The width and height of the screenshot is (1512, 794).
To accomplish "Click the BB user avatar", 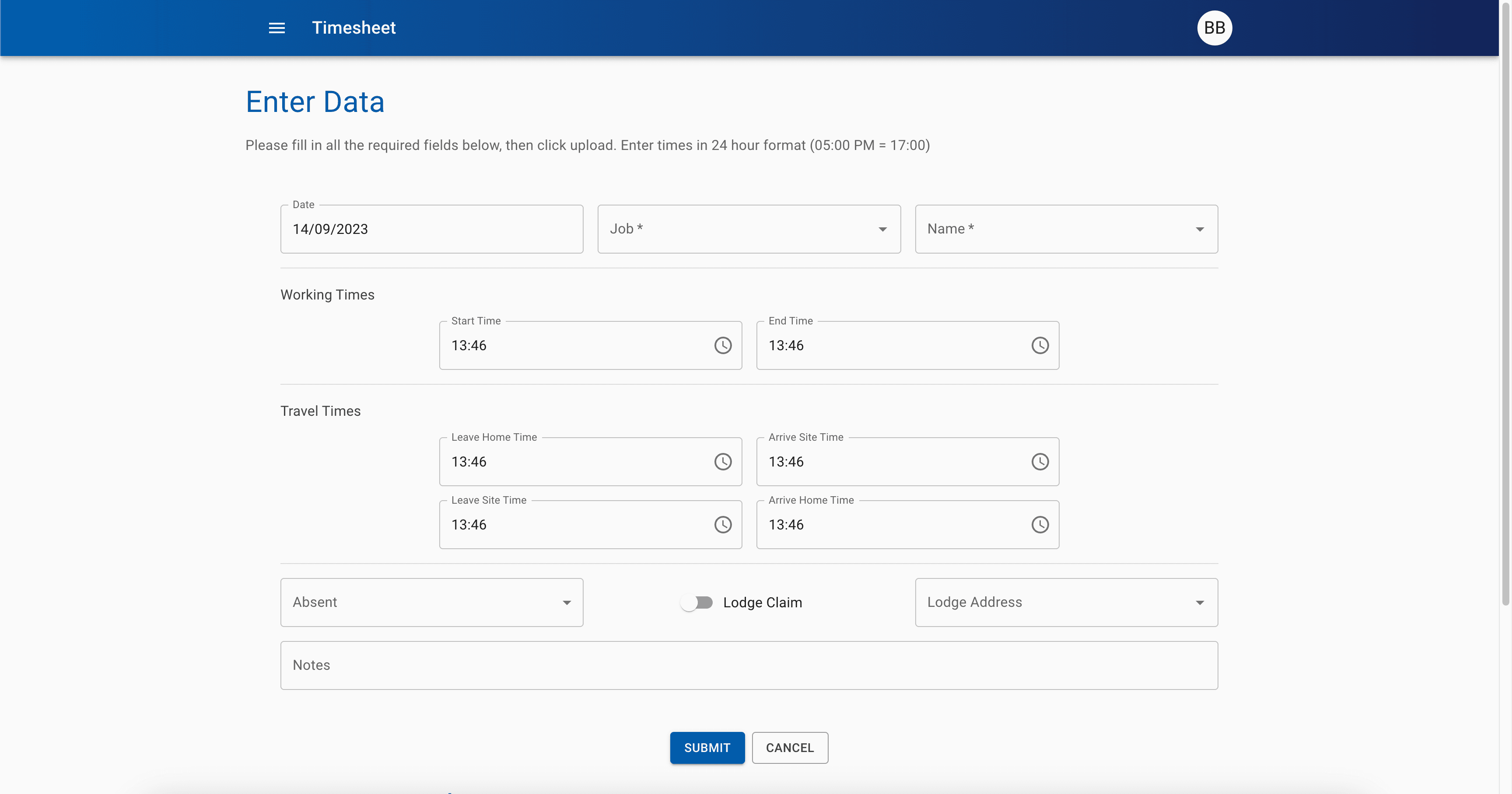I will click(x=1214, y=28).
